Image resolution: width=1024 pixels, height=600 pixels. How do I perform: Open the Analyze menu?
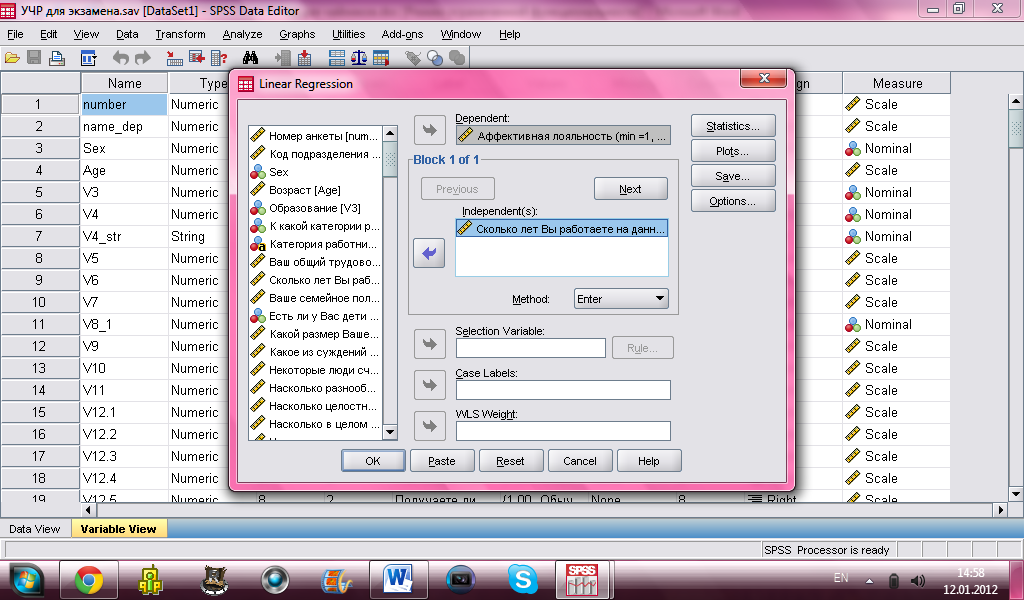click(242, 34)
